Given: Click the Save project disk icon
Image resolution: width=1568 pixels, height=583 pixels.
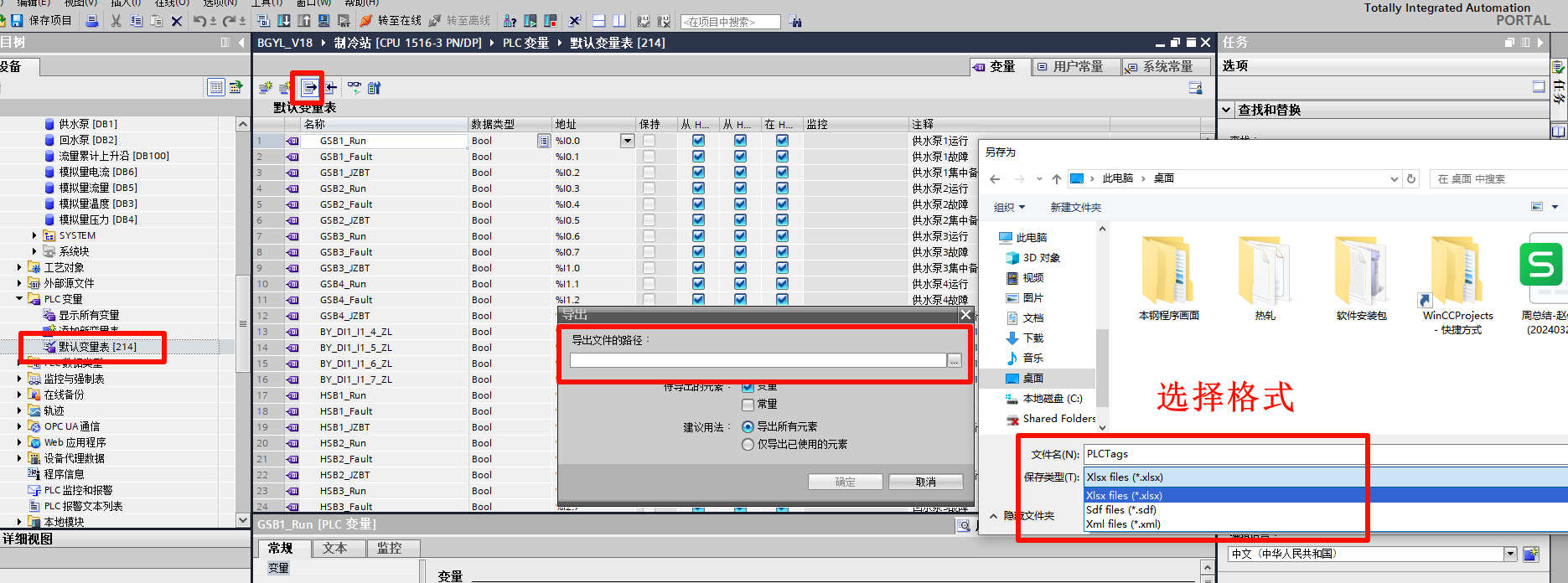Looking at the screenshot, I should (x=17, y=21).
